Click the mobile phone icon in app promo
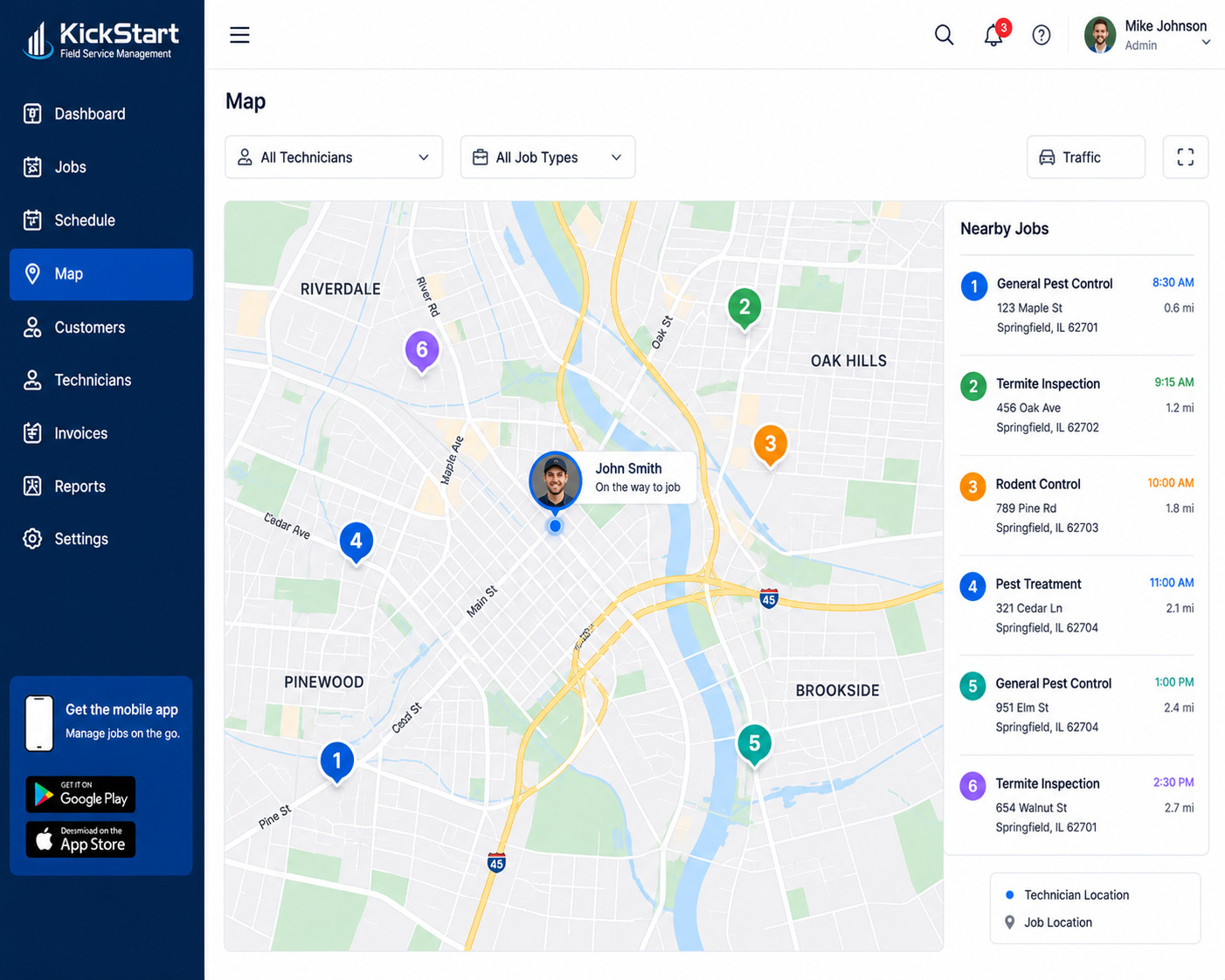1225x980 pixels. click(39, 723)
